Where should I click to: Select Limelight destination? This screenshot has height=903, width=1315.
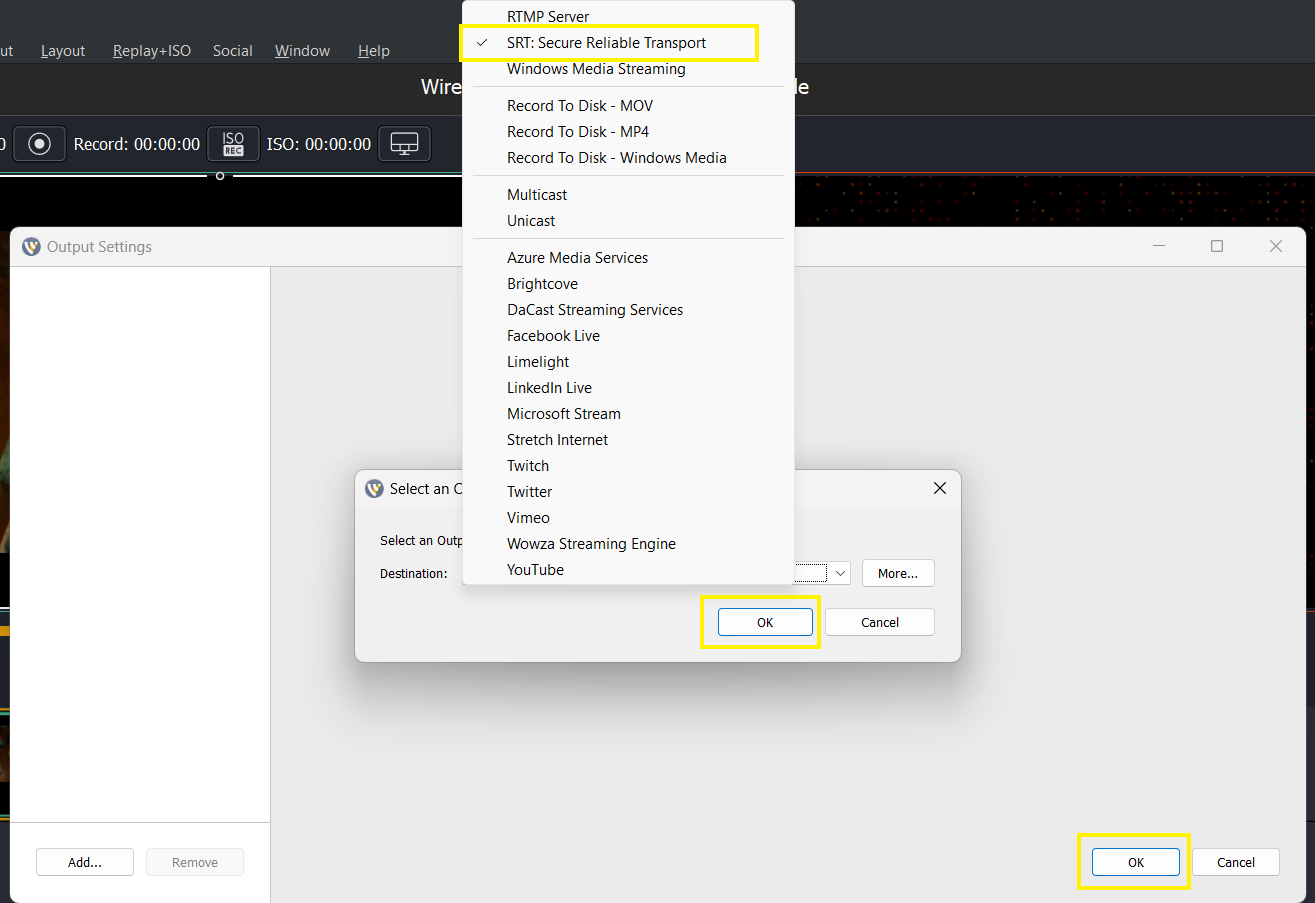[x=628, y=362]
